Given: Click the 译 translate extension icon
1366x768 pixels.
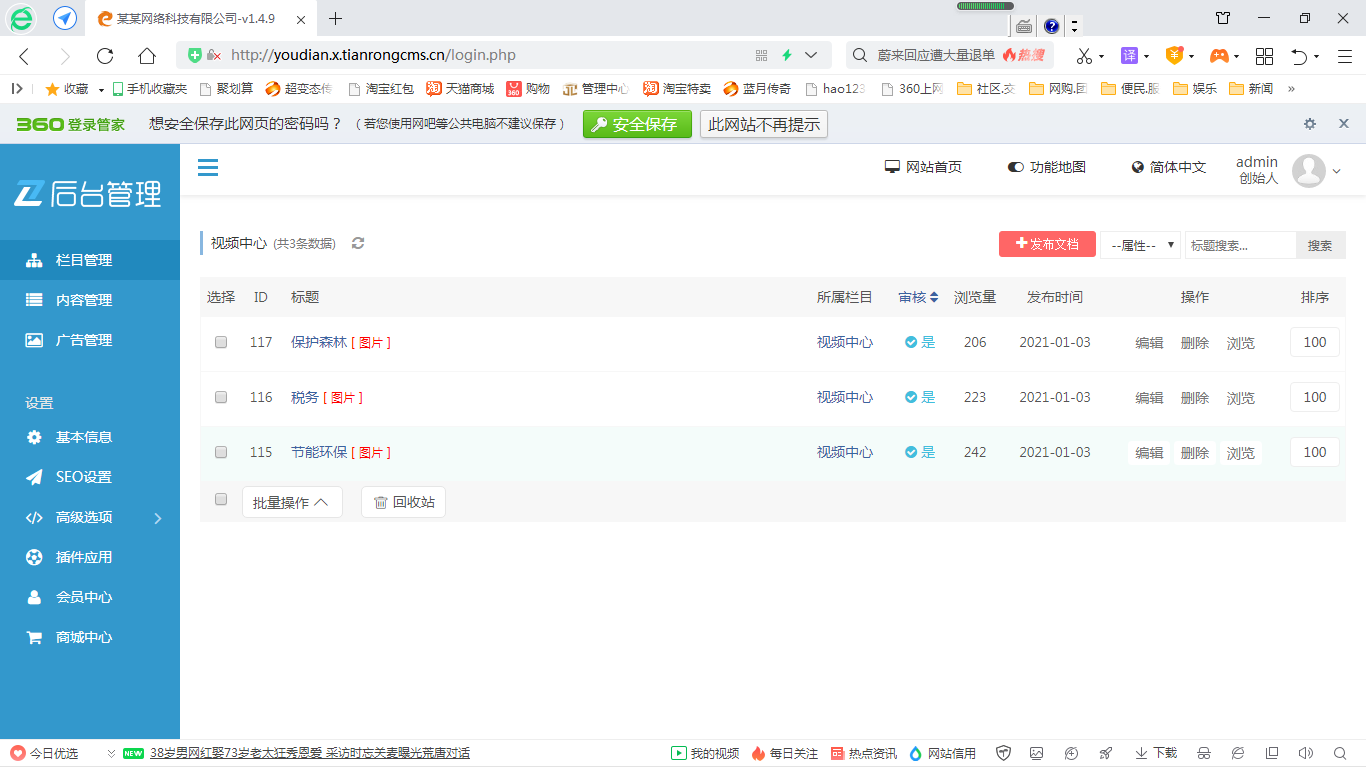Looking at the screenshot, I should (1129, 55).
